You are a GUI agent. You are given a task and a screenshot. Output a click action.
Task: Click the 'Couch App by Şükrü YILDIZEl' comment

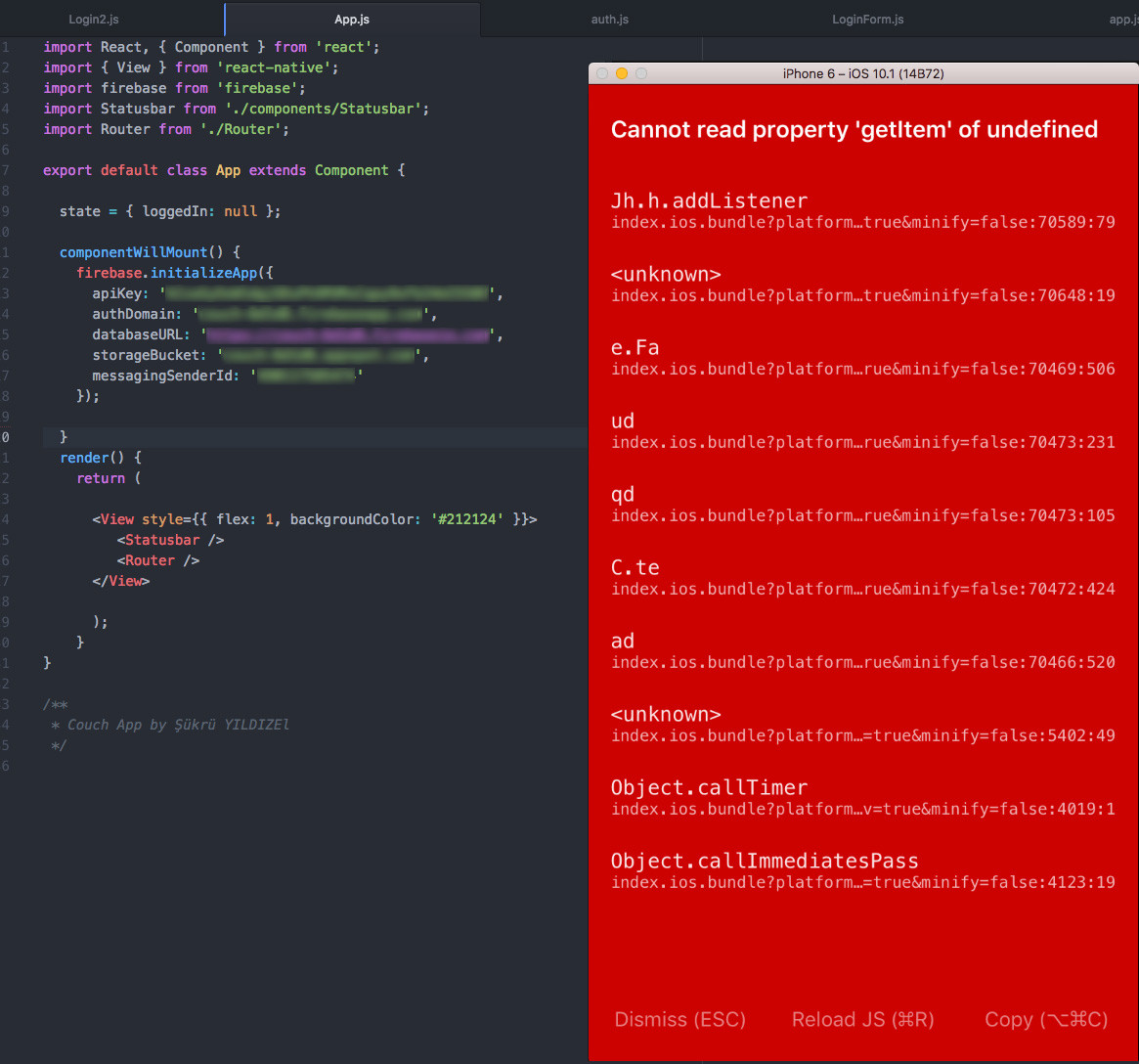click(x=170, y=725)
